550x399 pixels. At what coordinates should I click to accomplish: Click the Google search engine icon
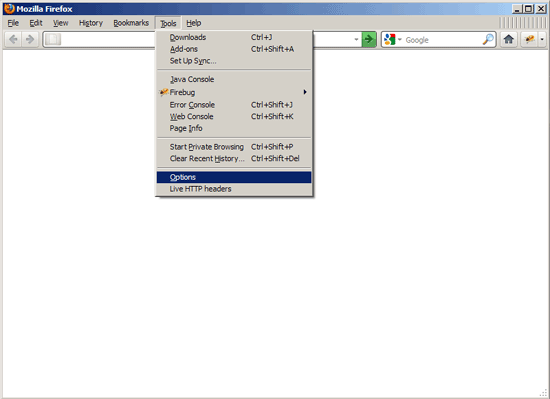tap(390, 39)
